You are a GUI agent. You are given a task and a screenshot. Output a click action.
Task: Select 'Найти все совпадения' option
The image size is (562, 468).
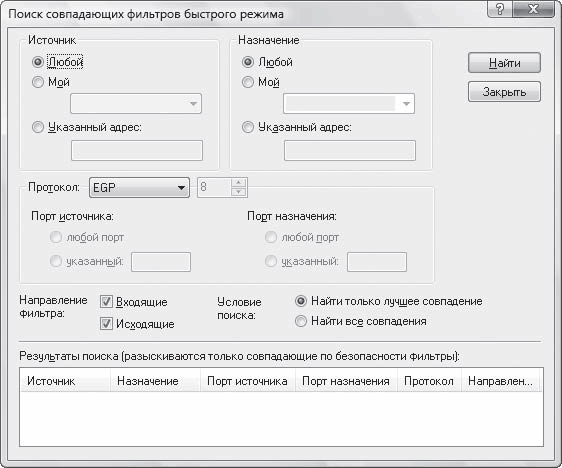(x=301, y=321)
